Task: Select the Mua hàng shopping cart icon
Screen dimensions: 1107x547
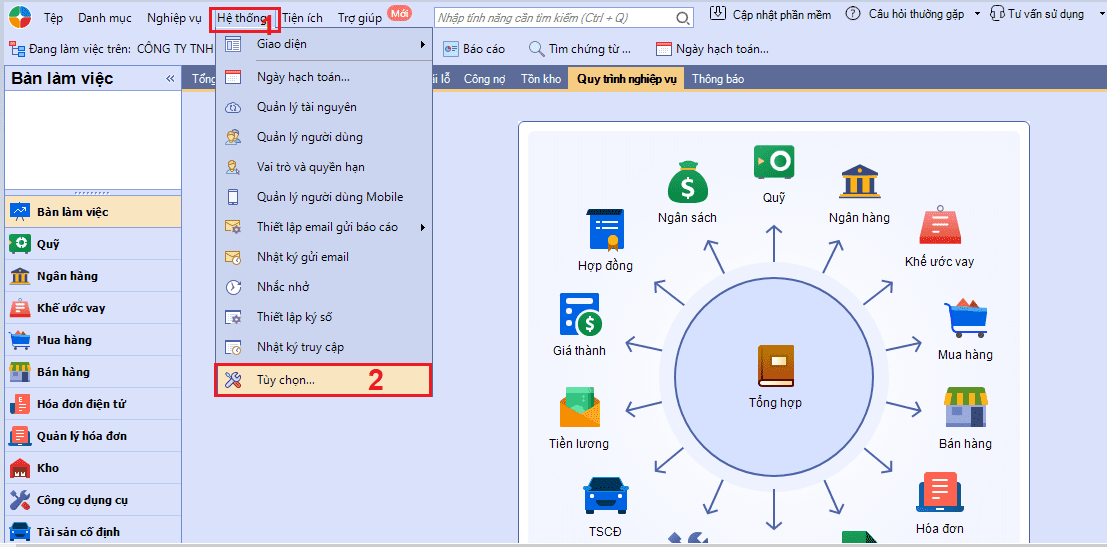Action: [x=965, y=319]
